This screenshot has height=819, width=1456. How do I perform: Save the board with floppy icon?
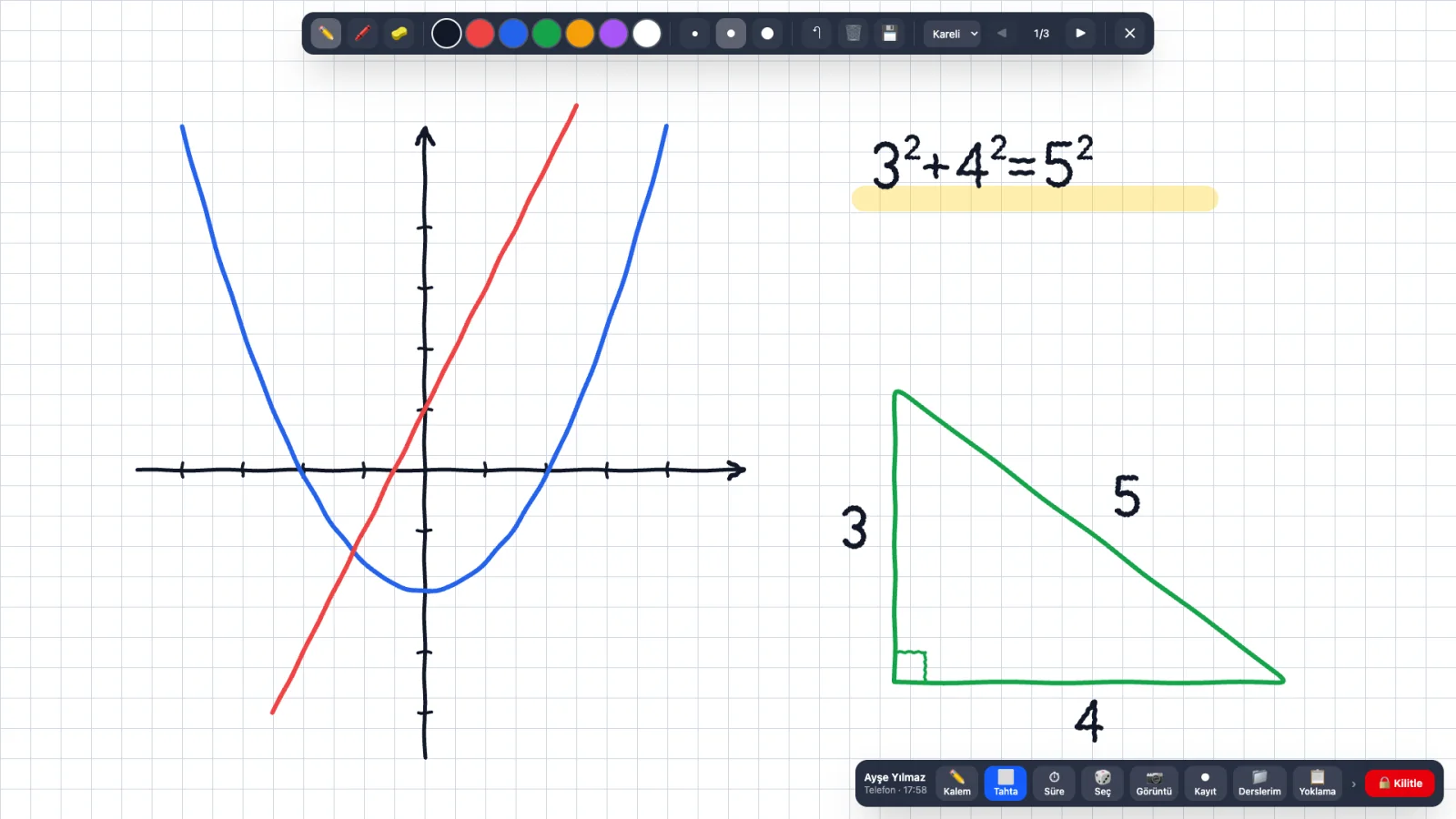890,34
